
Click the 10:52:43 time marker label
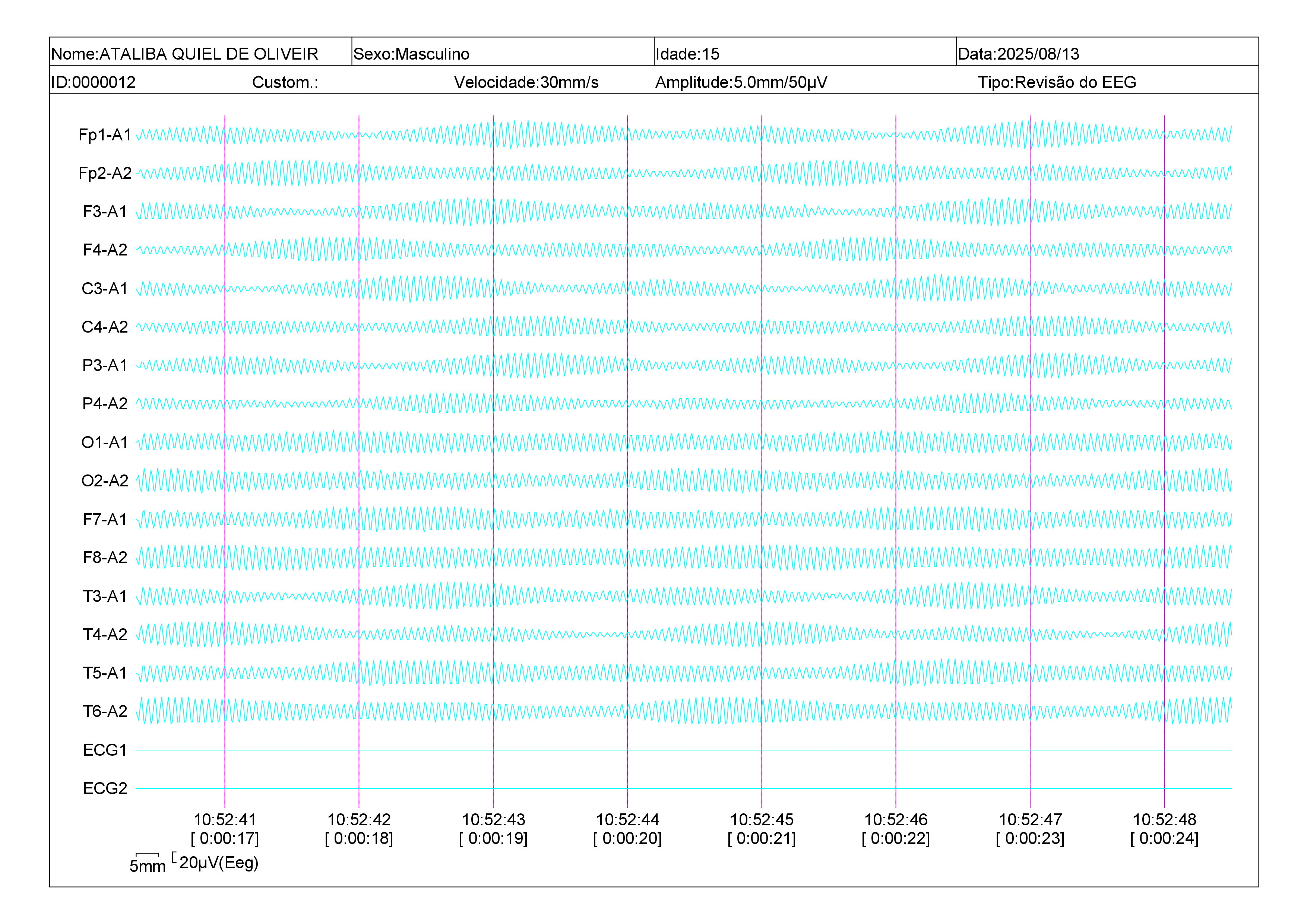point(494,820)
